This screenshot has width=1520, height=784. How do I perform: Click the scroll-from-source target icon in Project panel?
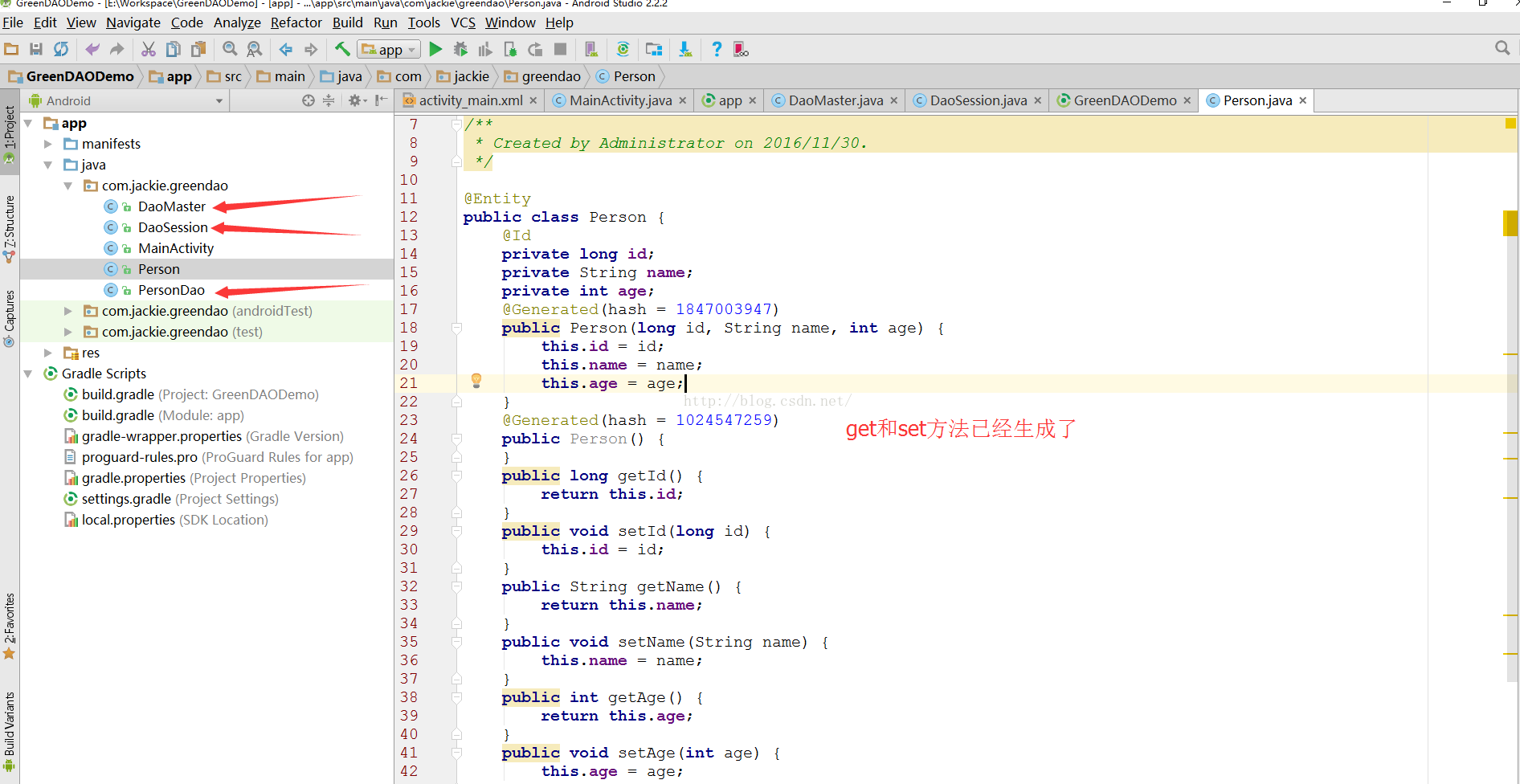coord(308,100)
